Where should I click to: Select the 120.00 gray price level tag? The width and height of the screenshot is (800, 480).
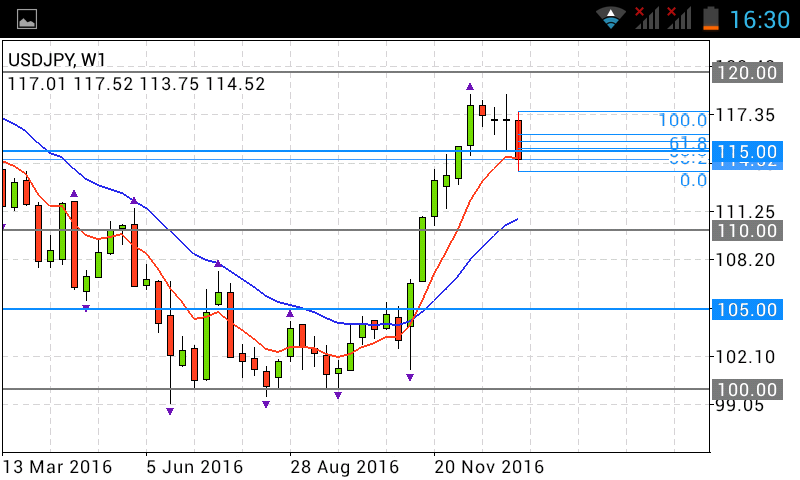point(747,72)
